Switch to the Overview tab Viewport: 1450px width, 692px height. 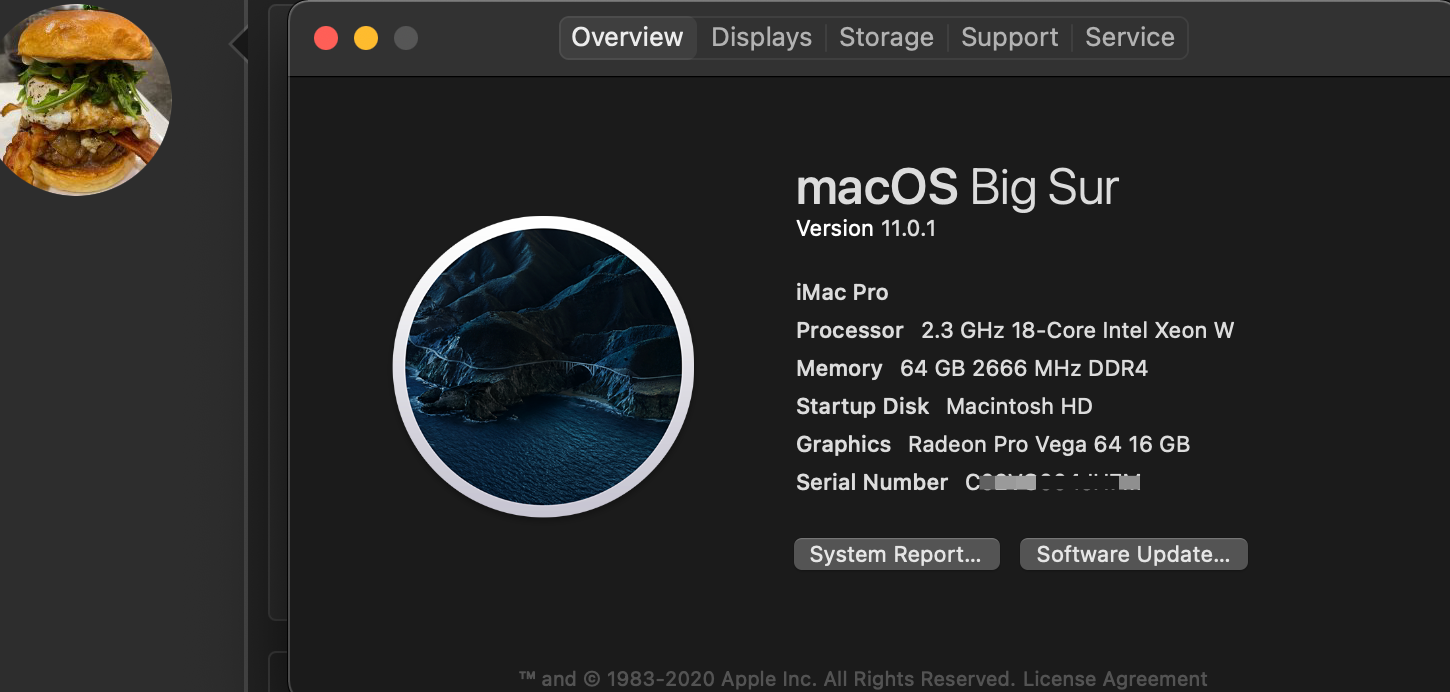tap(627, 38)
